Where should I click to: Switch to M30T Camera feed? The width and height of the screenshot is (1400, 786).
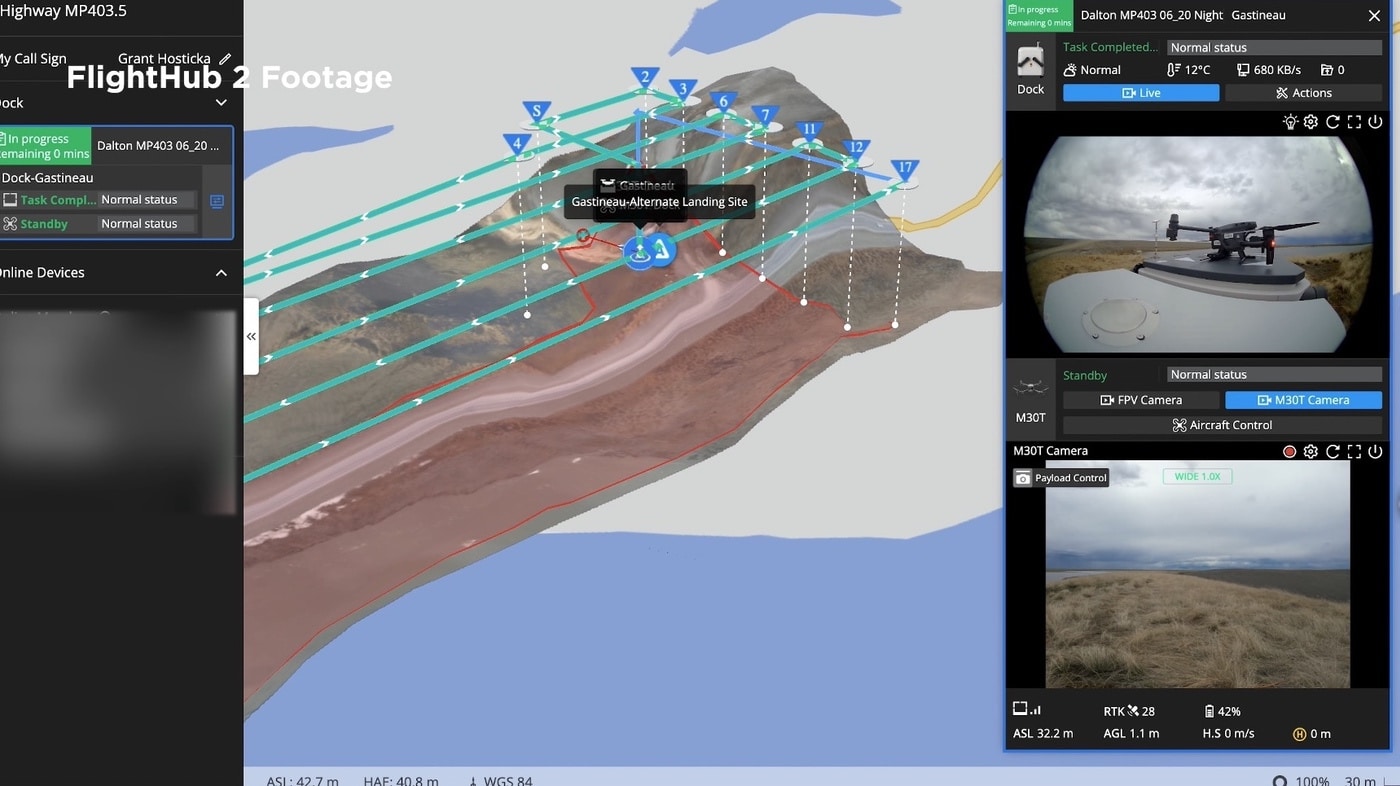click(1304, 400)
